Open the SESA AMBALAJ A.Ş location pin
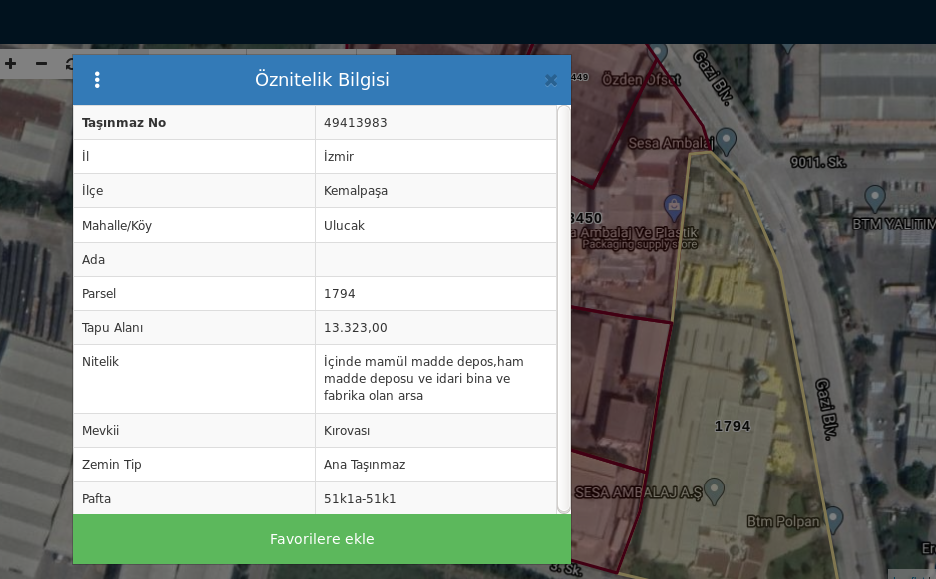936x579 pixels. (x=714, y=490)
